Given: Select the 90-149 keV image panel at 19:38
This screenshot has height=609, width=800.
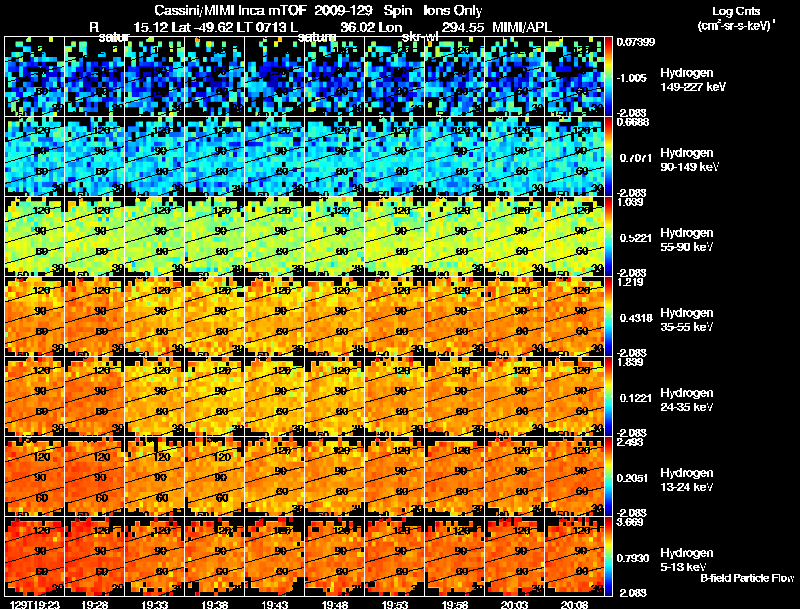Looking at the screenshot, I should [x=214, y=157].
